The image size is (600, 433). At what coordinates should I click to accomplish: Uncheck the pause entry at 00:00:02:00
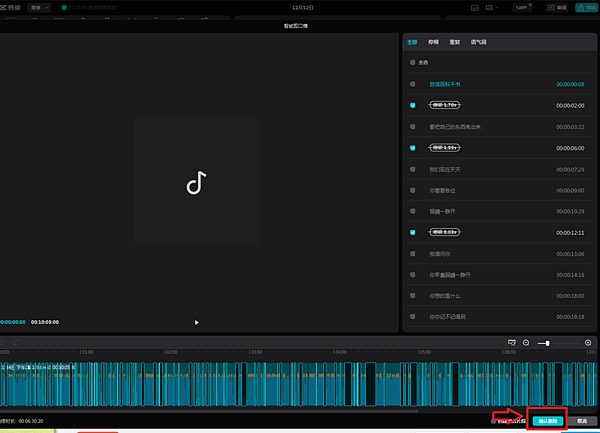412,105
